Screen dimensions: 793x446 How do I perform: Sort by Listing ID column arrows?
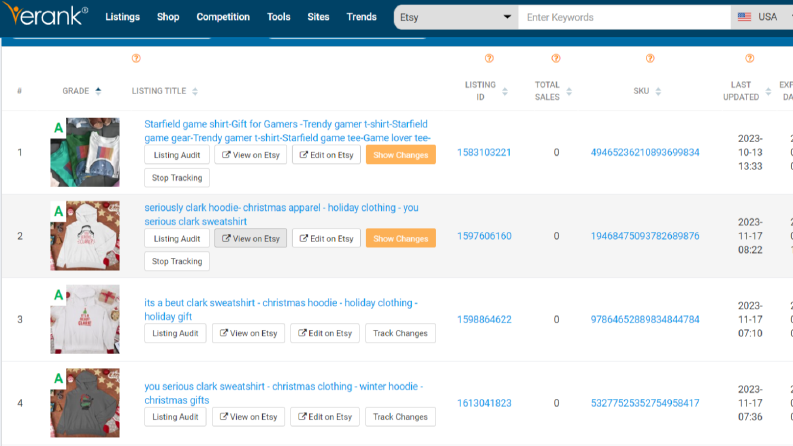tap(505, 92)
